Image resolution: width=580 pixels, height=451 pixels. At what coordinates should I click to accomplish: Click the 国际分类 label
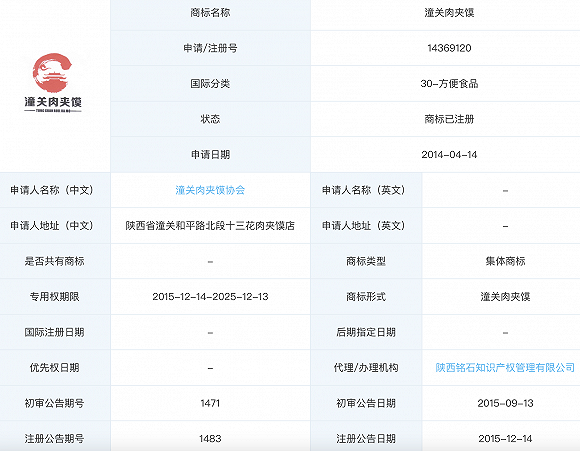(x=210, y=84)
